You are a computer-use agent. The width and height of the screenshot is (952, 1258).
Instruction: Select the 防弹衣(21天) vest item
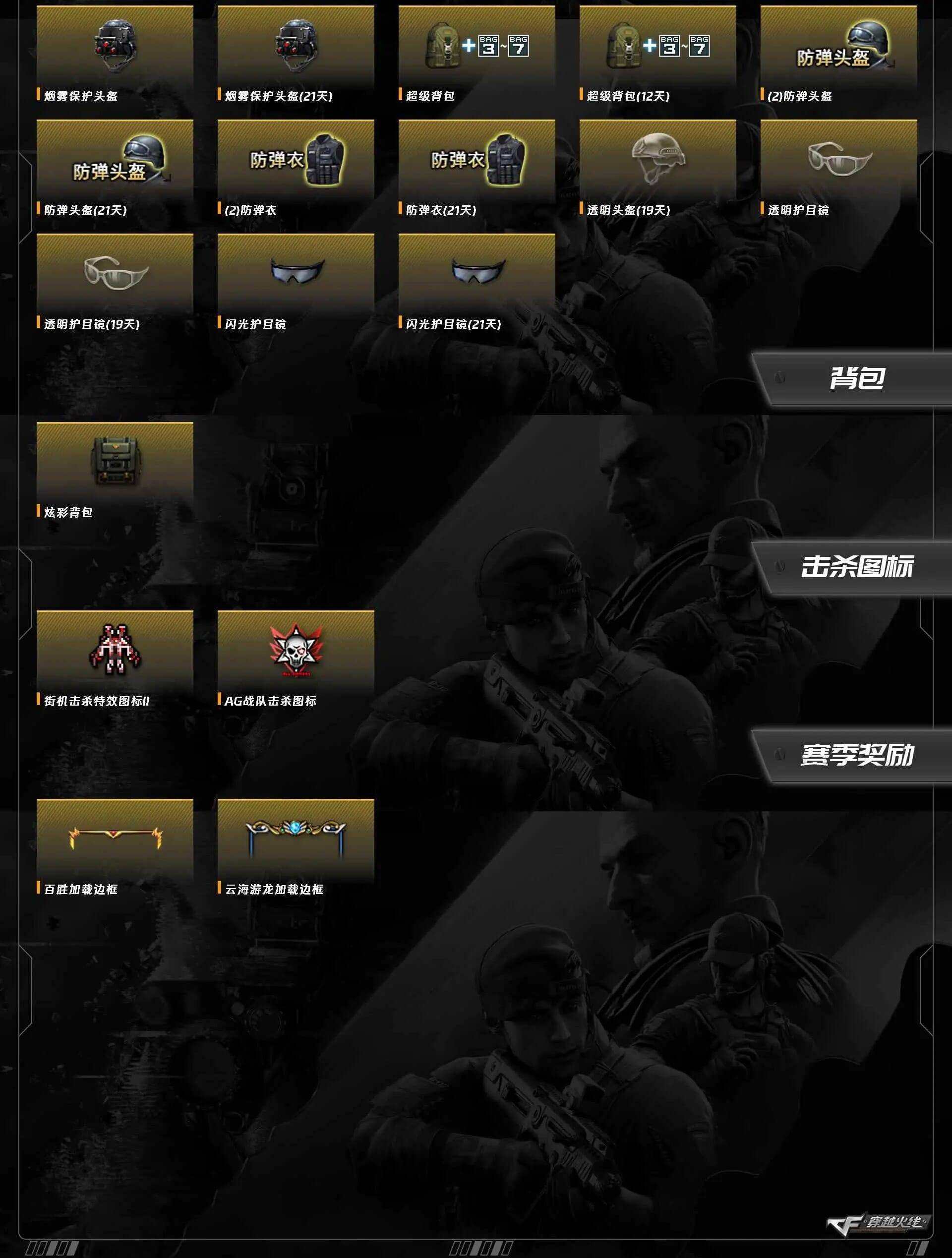[x=476, y=169]
